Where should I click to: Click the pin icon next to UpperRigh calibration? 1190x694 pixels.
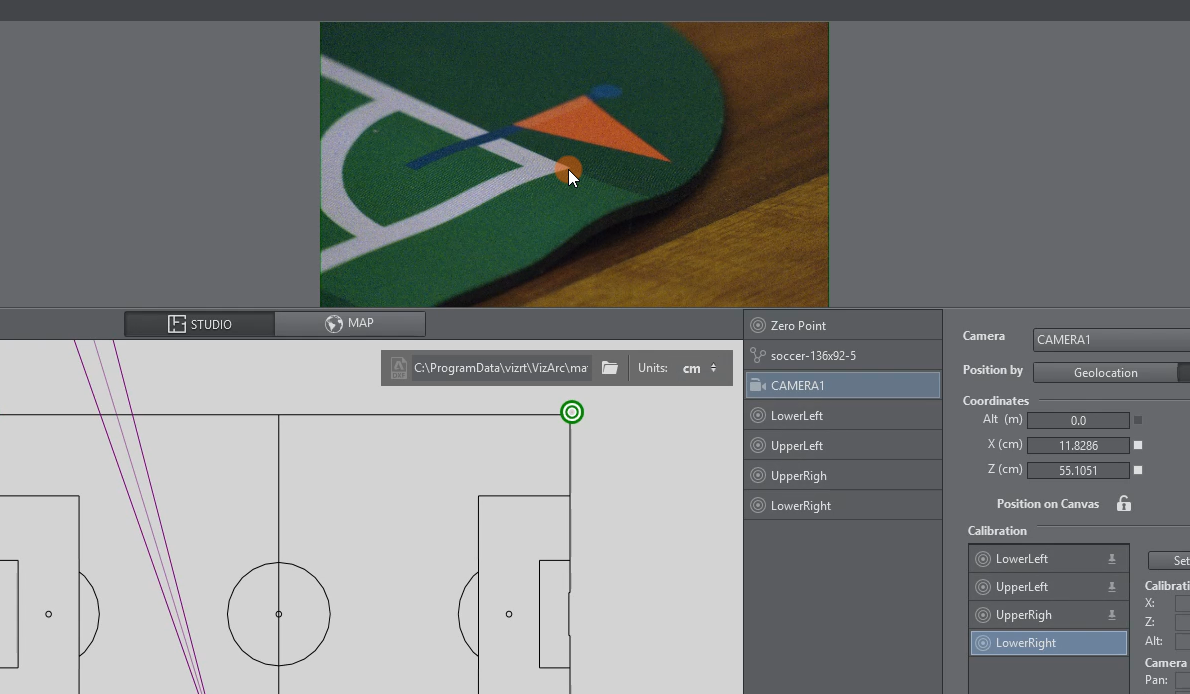pyautogui.click(x=1111, y=615)
